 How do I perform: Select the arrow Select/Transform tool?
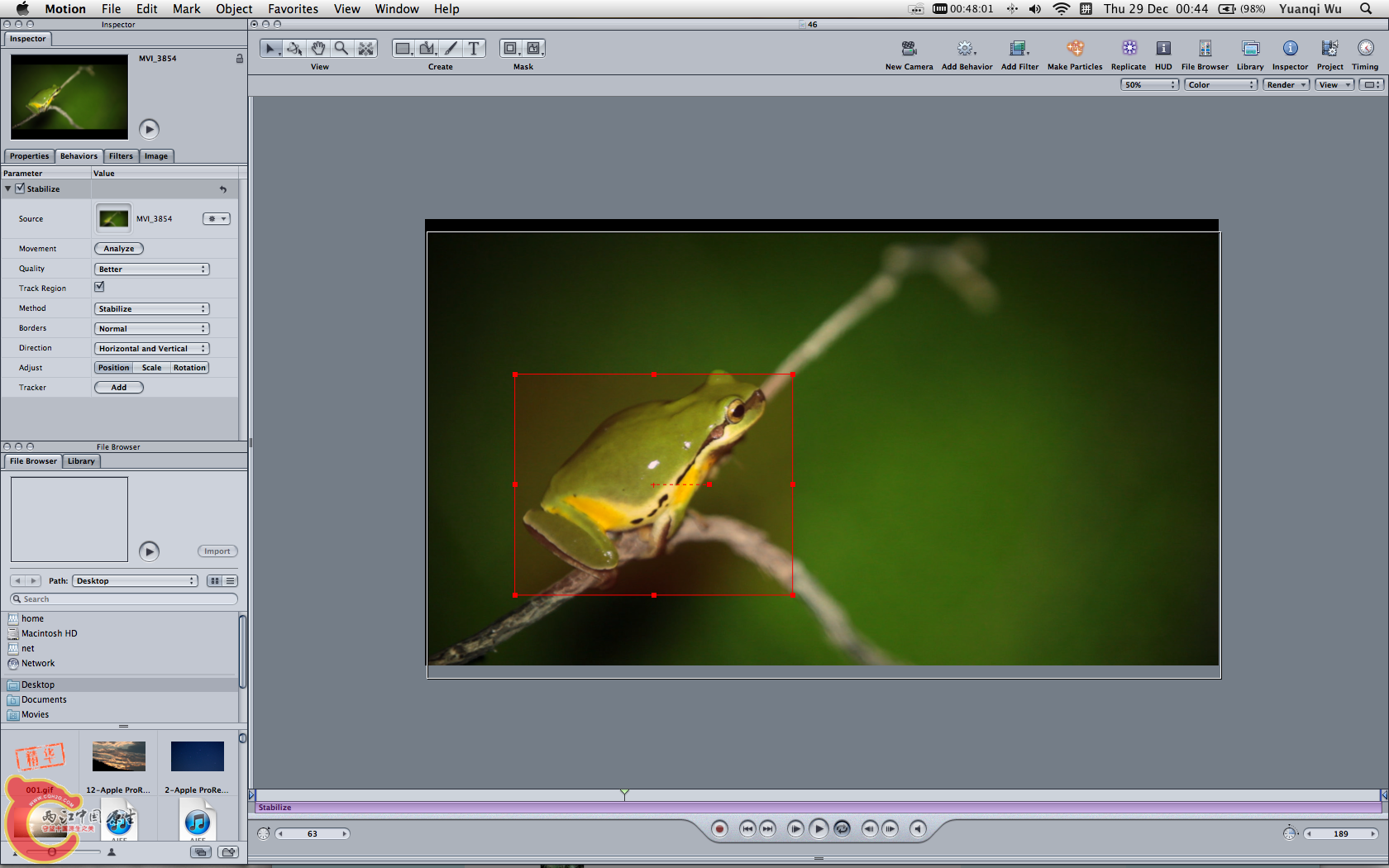point(270,49)
